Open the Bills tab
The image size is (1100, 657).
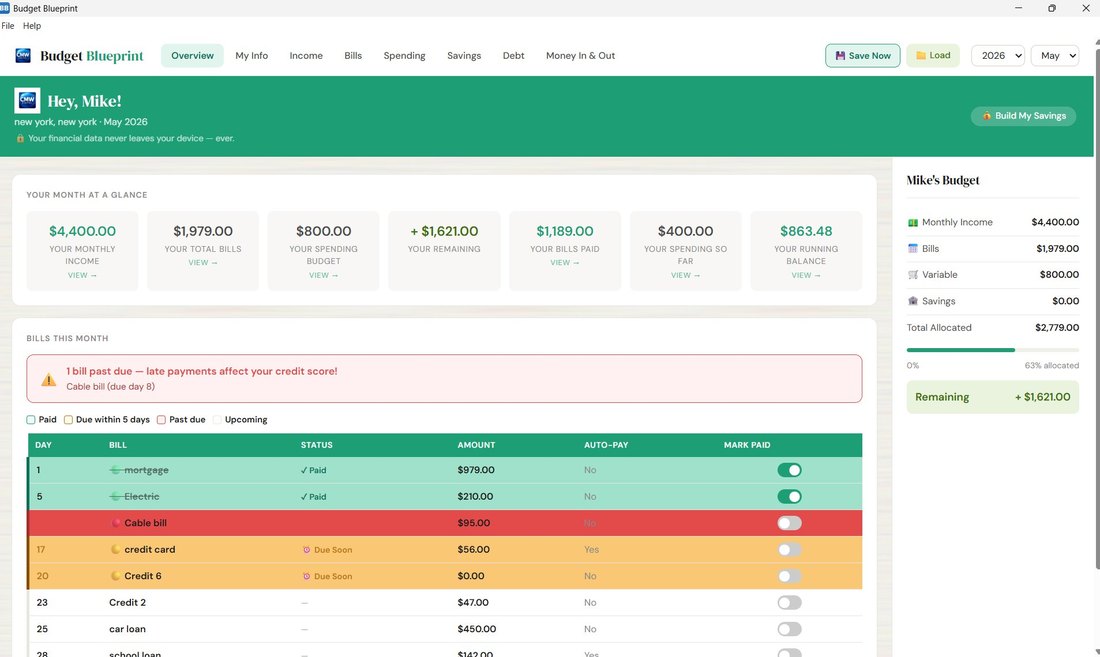click(x=353, y=55)
